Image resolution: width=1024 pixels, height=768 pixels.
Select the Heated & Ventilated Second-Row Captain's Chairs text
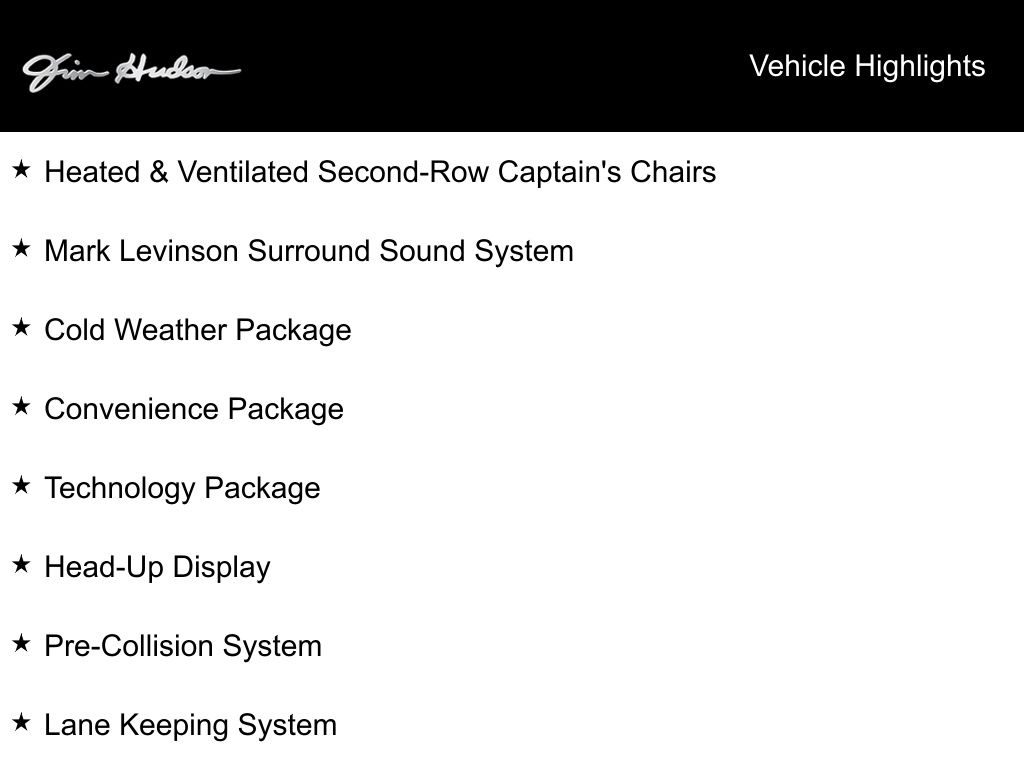[x=380, y=172]
